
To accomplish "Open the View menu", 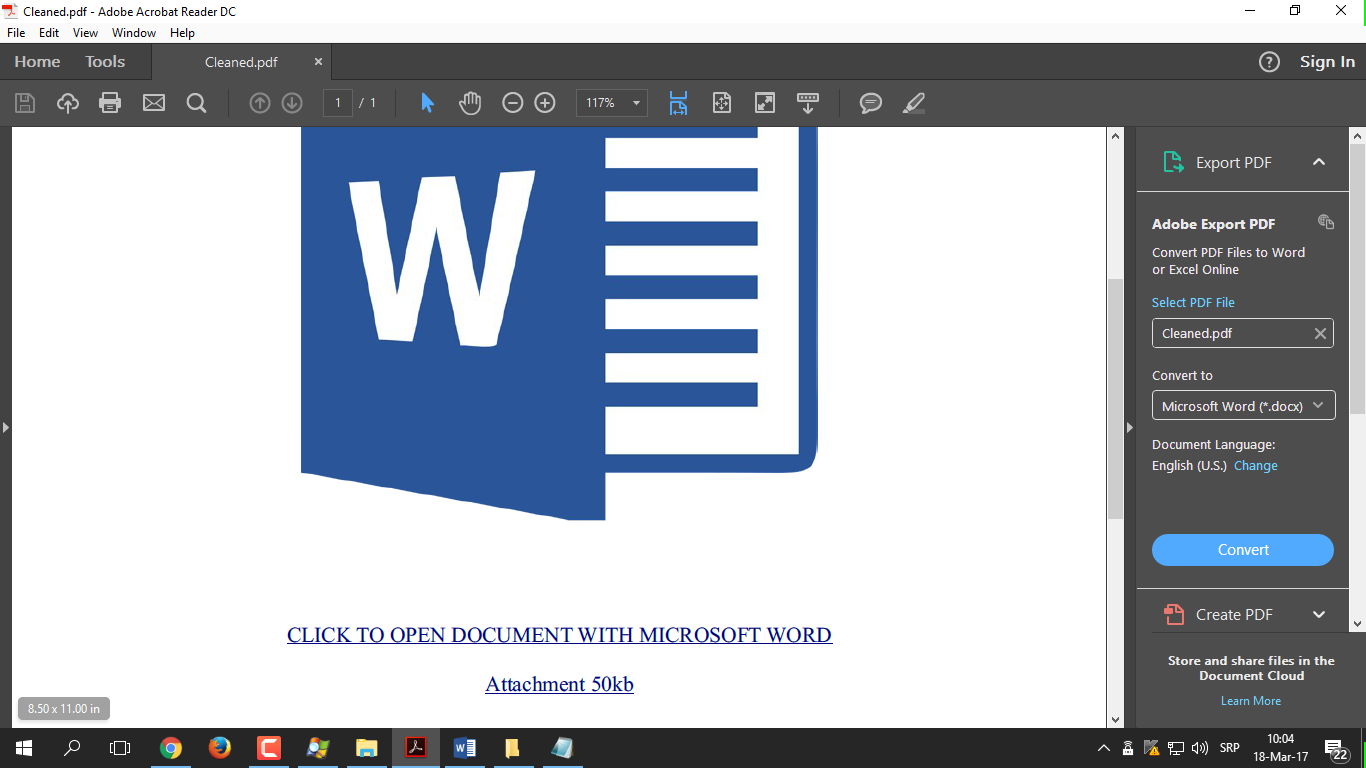I will [85, 33].
